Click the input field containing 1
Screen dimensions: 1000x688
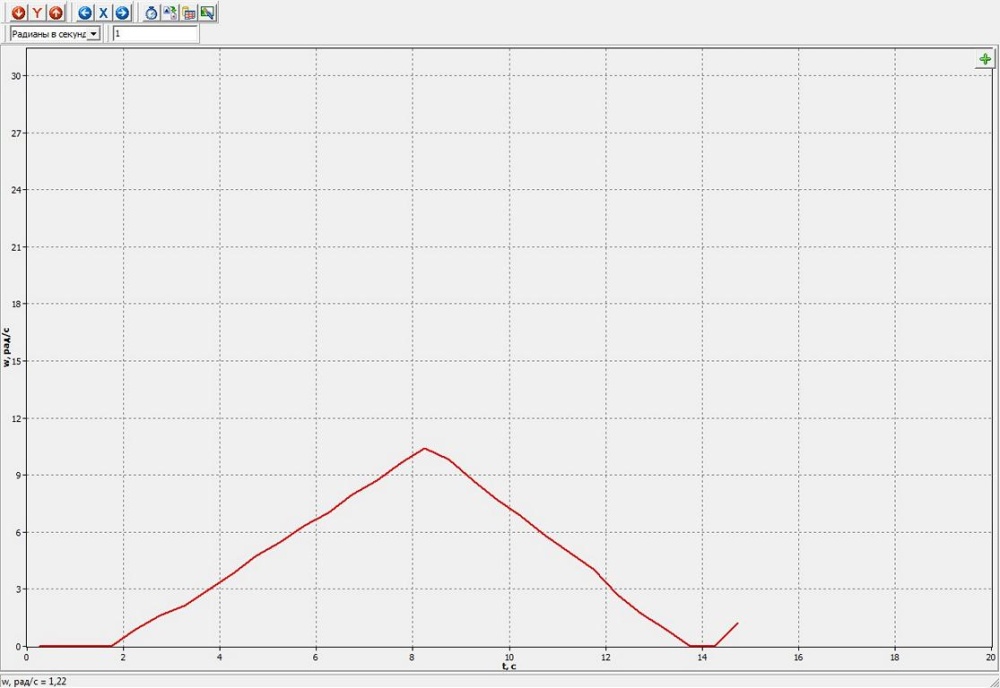(x=156, y=34)
